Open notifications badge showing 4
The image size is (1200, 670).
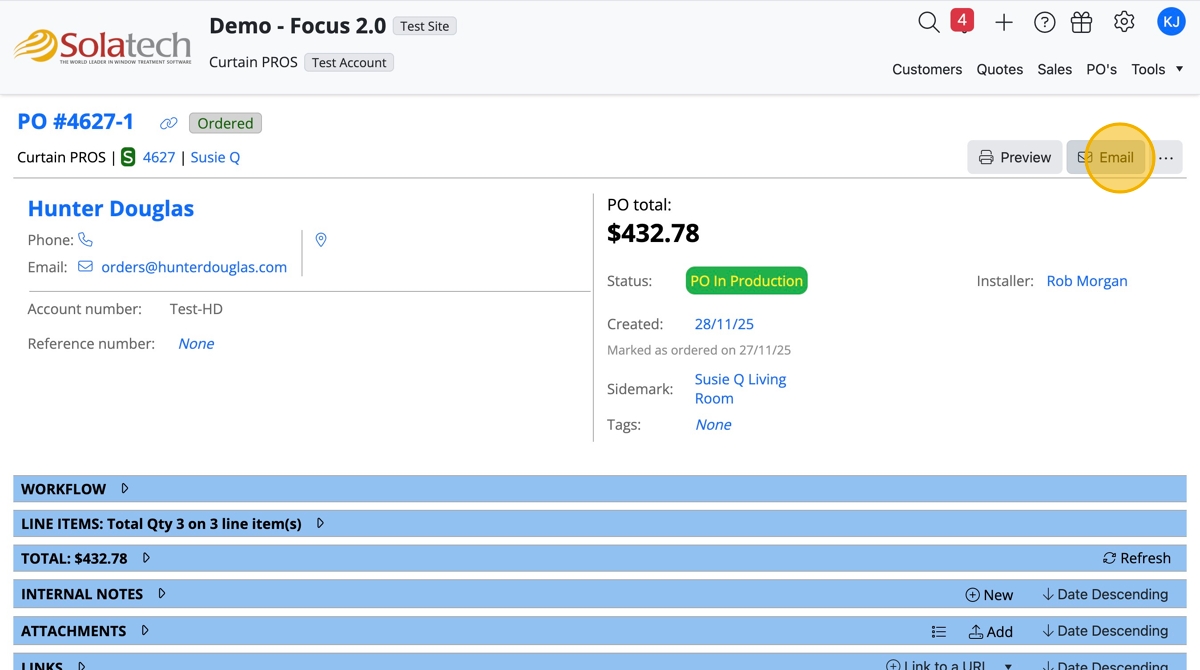(x=962, y=21)
